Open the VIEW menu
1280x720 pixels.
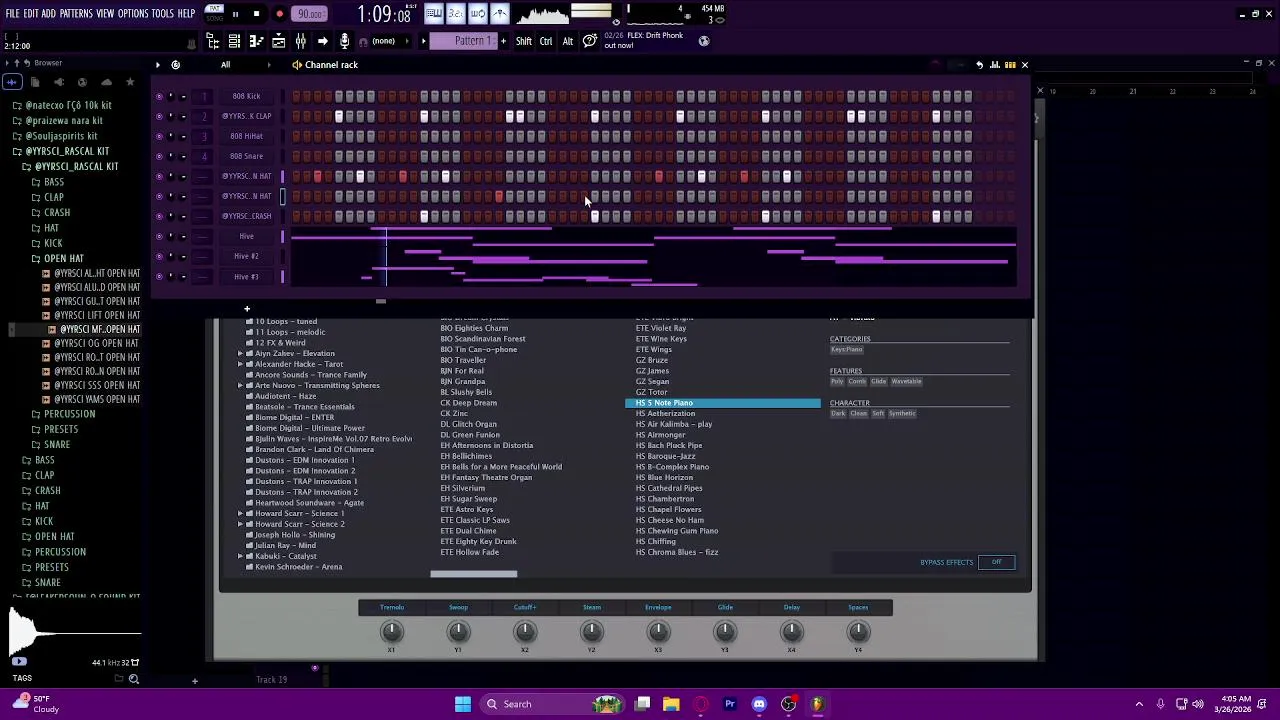click(x=105, y=14)
